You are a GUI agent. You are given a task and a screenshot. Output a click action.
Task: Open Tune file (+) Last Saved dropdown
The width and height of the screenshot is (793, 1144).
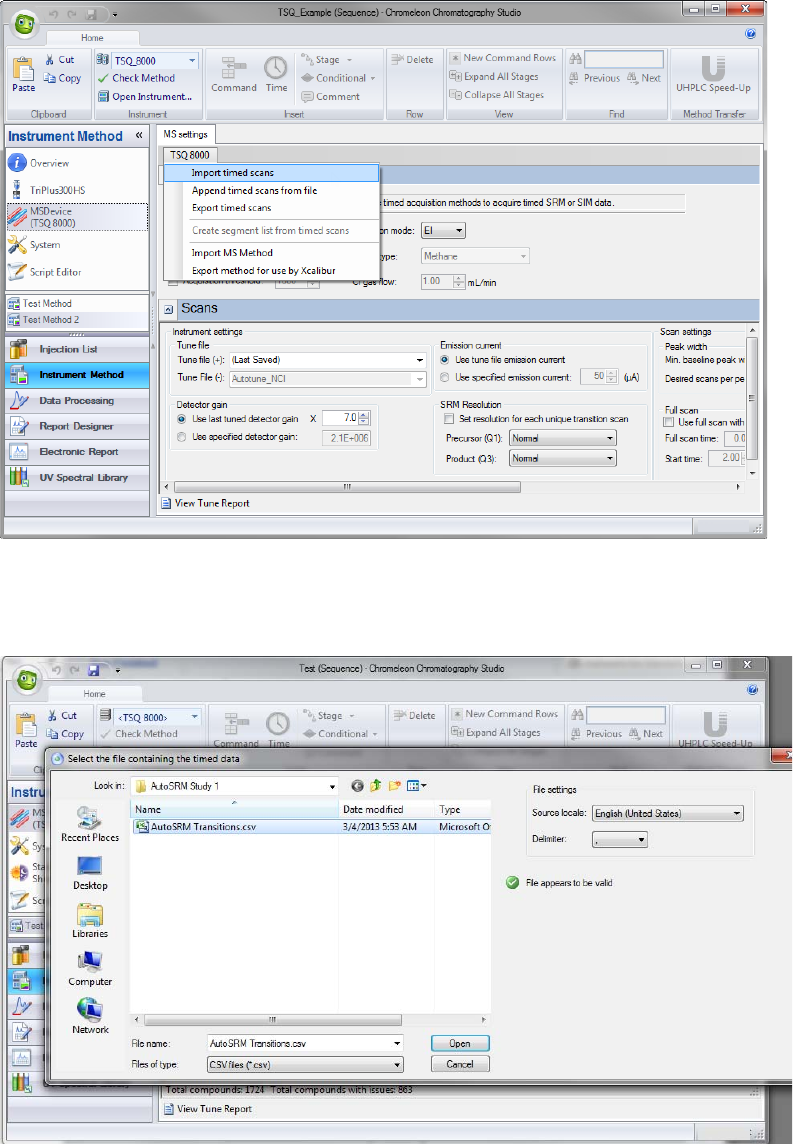(419, 360)
